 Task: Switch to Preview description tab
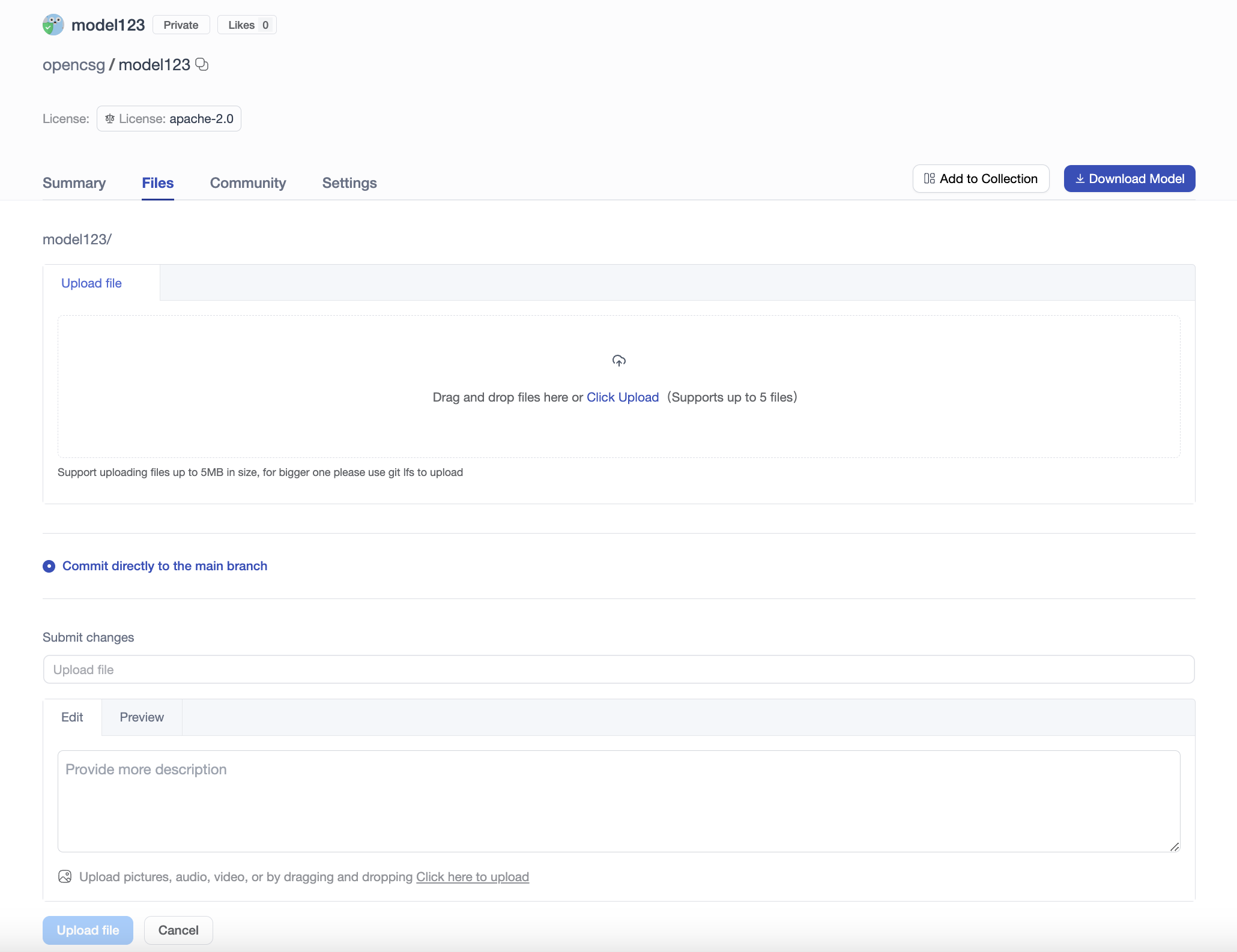click(x=142, y=717)
